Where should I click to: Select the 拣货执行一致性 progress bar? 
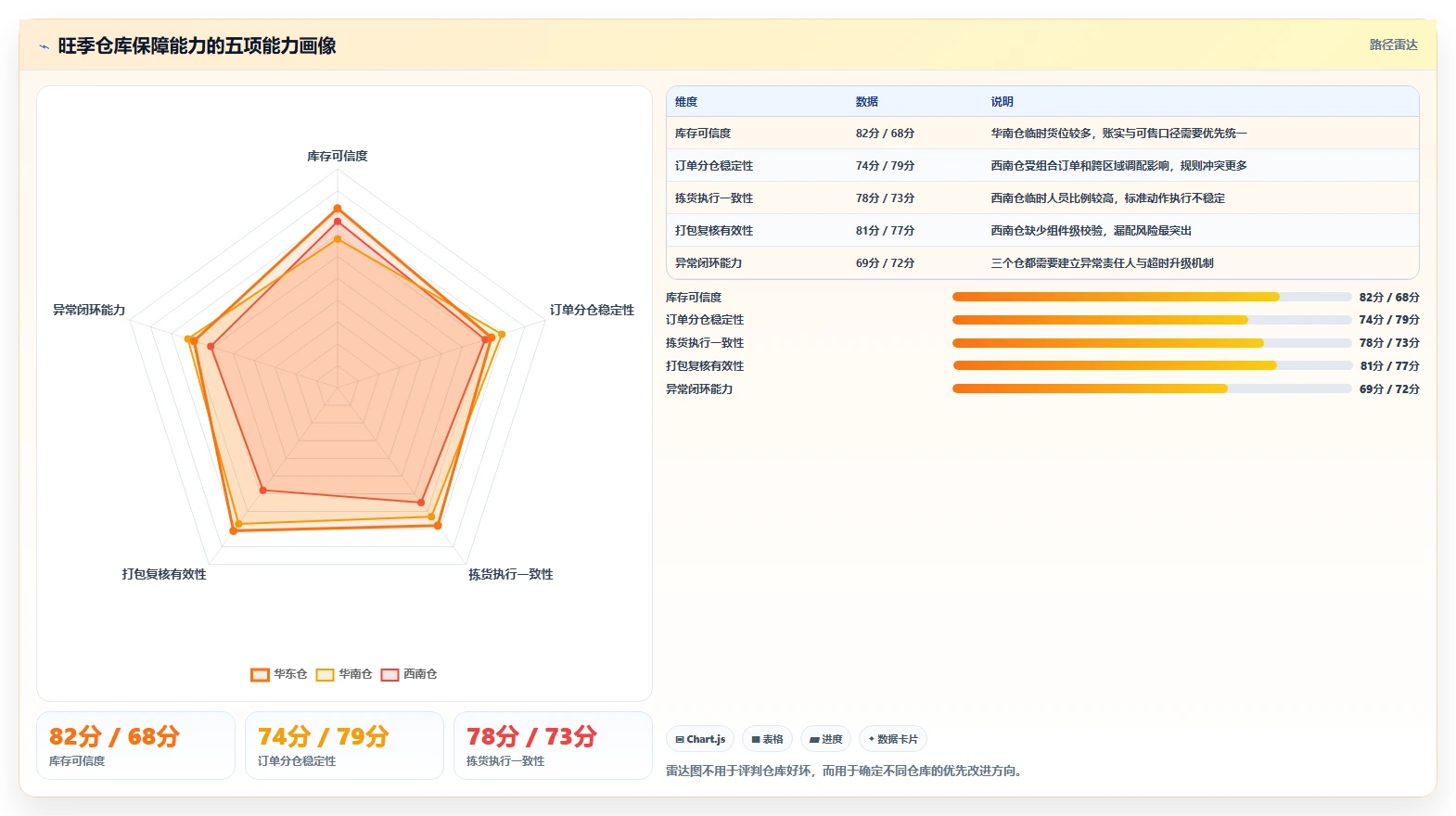click(1152, 343)
